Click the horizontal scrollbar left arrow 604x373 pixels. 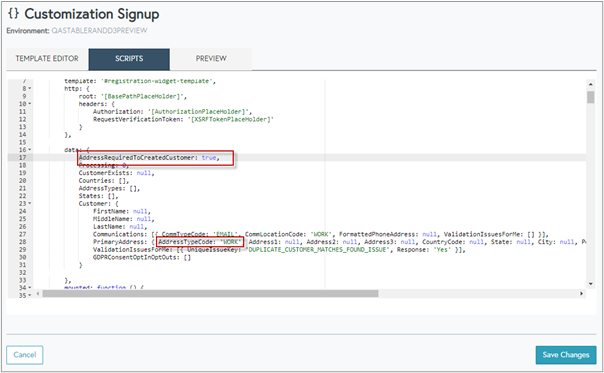[x=38, y=294]
